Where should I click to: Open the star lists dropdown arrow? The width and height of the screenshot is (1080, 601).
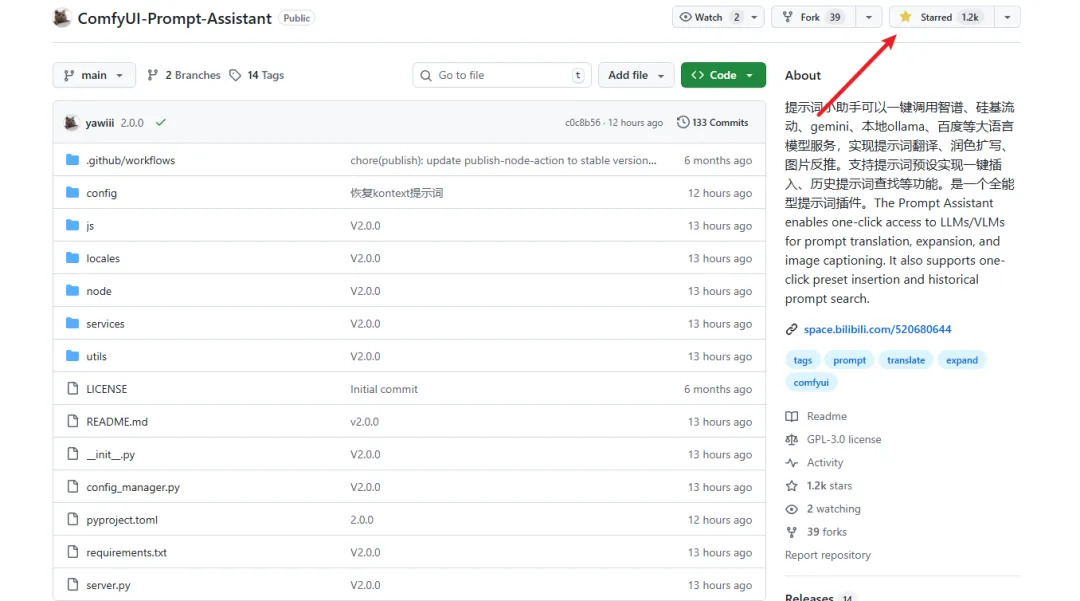[1007, 17]
